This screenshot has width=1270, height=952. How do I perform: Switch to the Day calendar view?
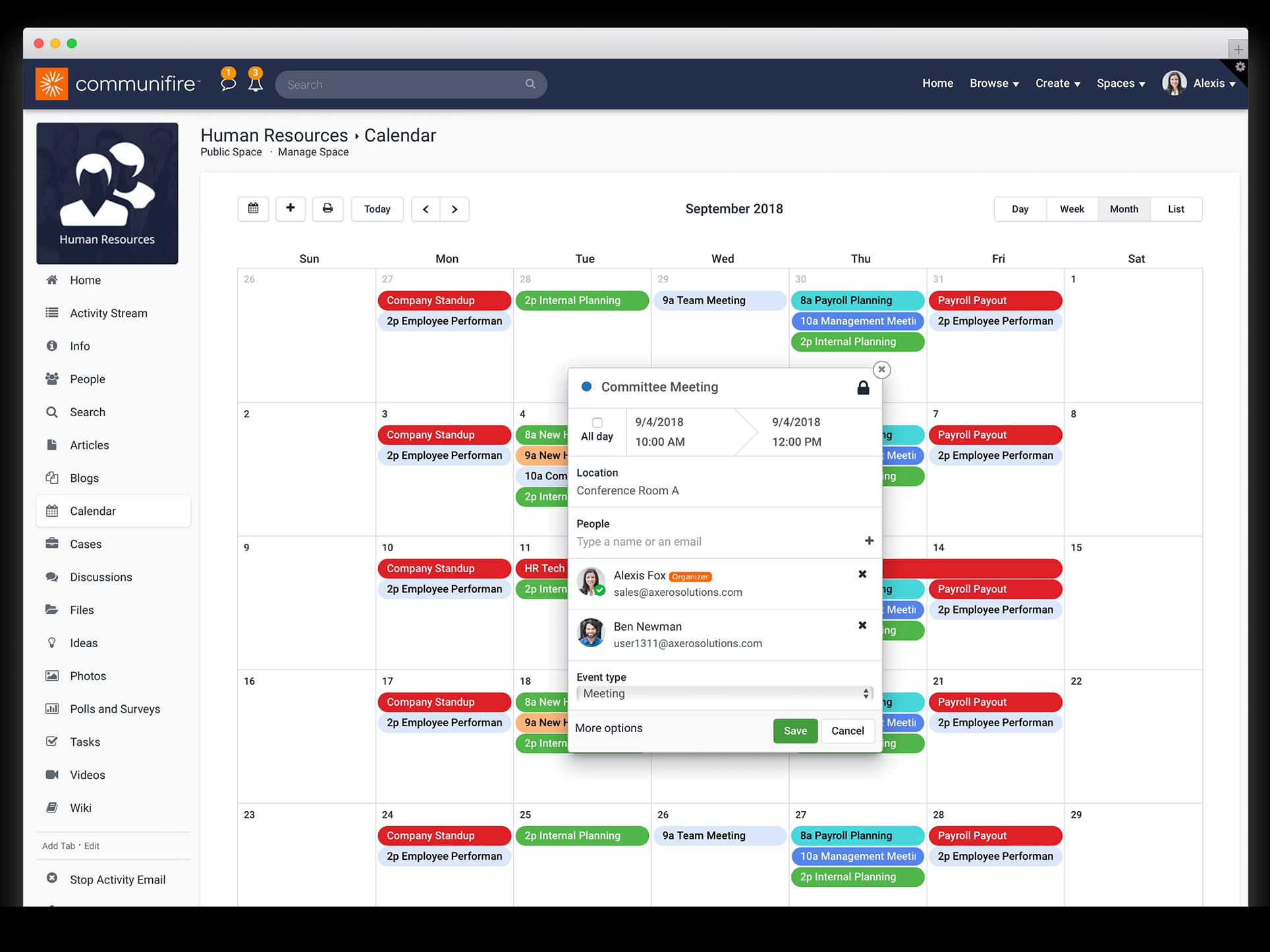1019,209
